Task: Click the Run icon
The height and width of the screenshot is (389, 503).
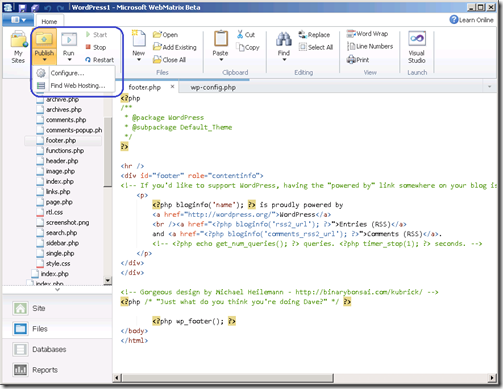Action: click(x=69, y=39)
